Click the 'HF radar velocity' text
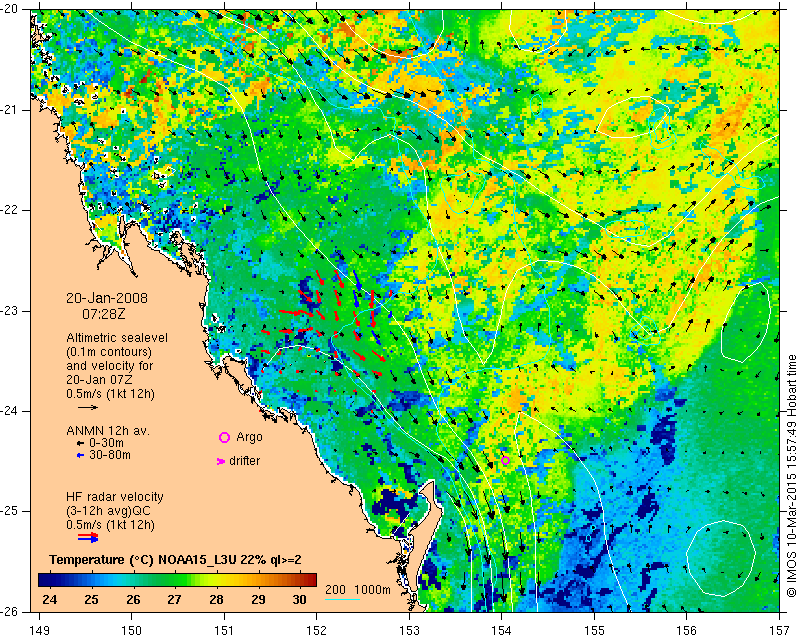Image resolution: width=800 pixels, height=640 pixels. (115, 497)
